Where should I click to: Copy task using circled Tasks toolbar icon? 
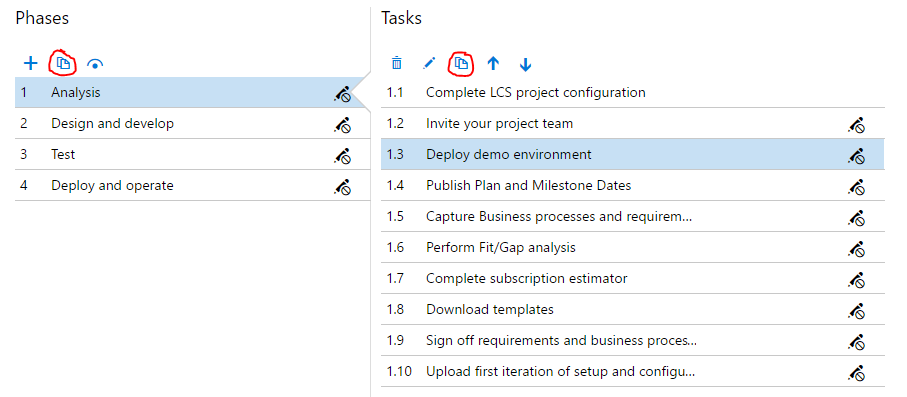(x=460, y=63)
